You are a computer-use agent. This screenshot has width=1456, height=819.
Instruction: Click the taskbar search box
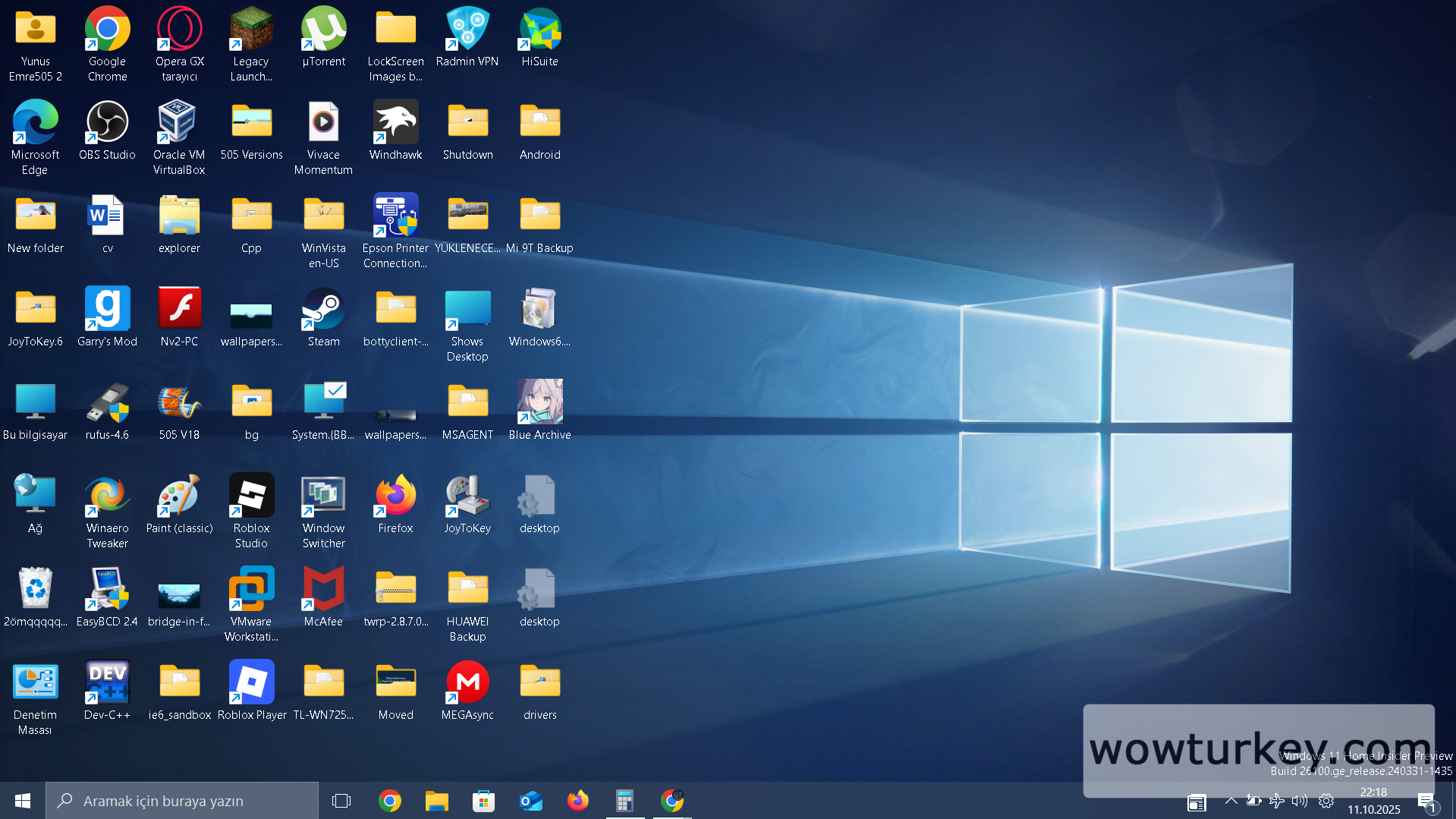pyautogui.click(x=182, y=801)
